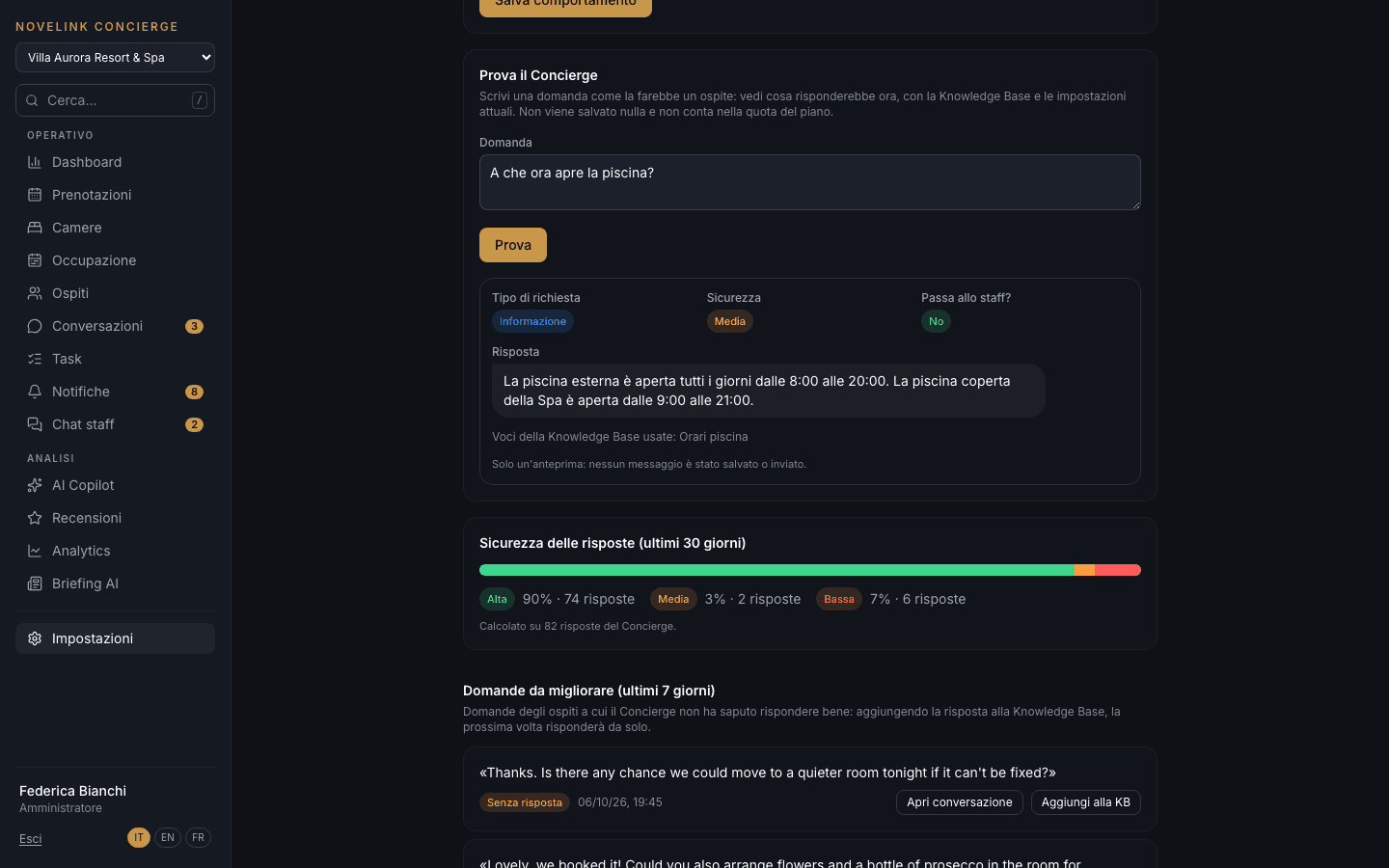Viewport: 1389px width, 868px height.
Task: Click the Informazione request type badge
Action: [533, 321]
